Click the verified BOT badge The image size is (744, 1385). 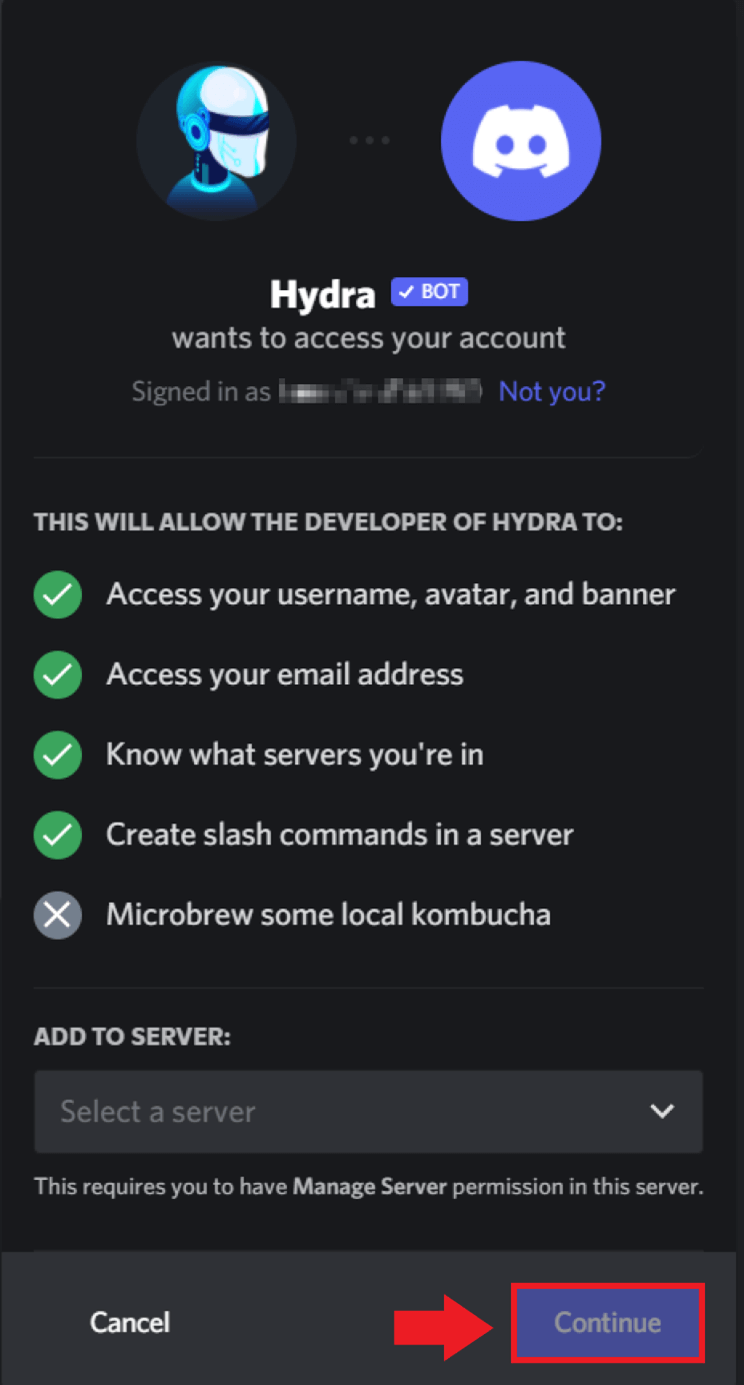[x=429, y=292]
